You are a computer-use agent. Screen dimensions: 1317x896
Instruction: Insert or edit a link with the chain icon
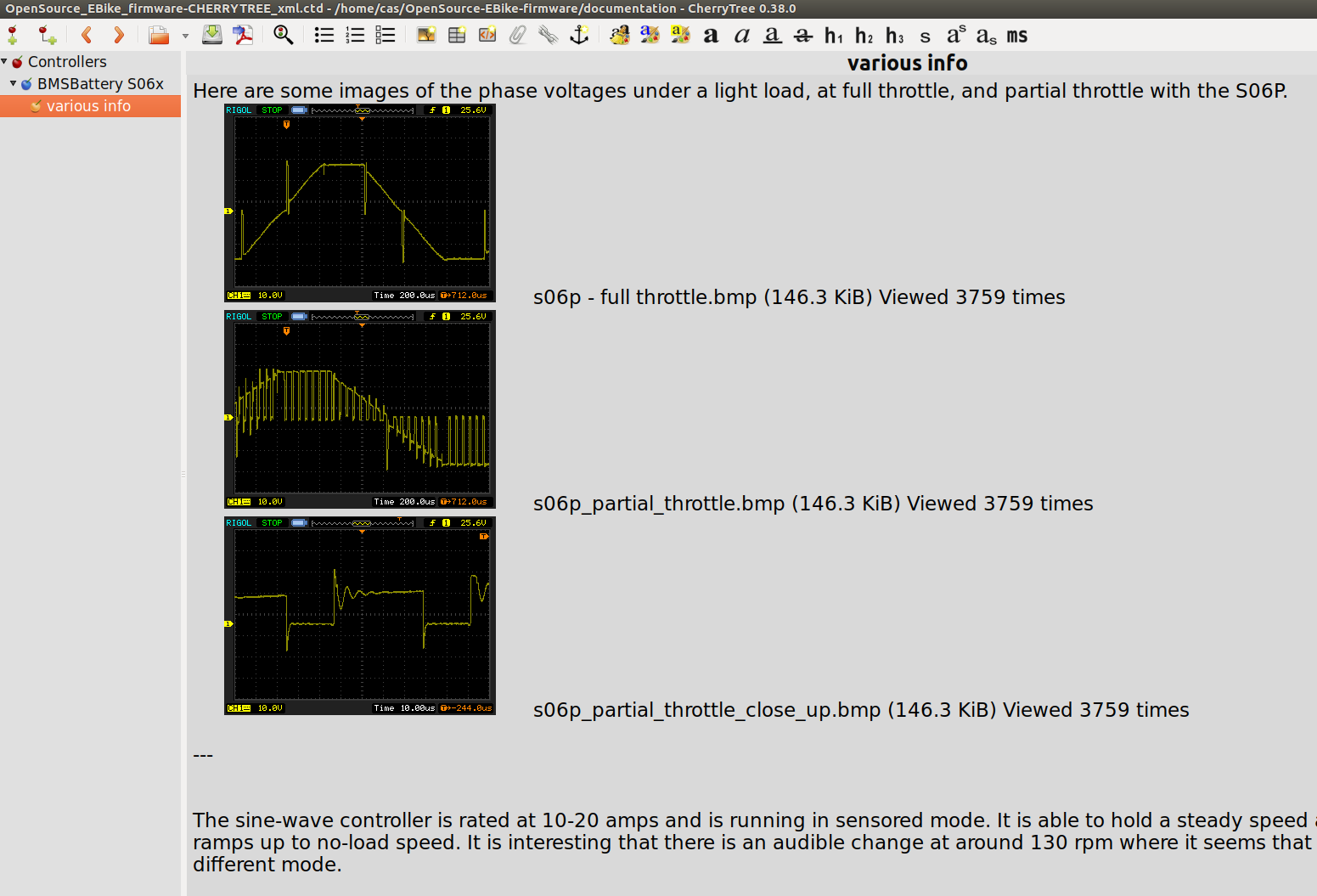549,35
